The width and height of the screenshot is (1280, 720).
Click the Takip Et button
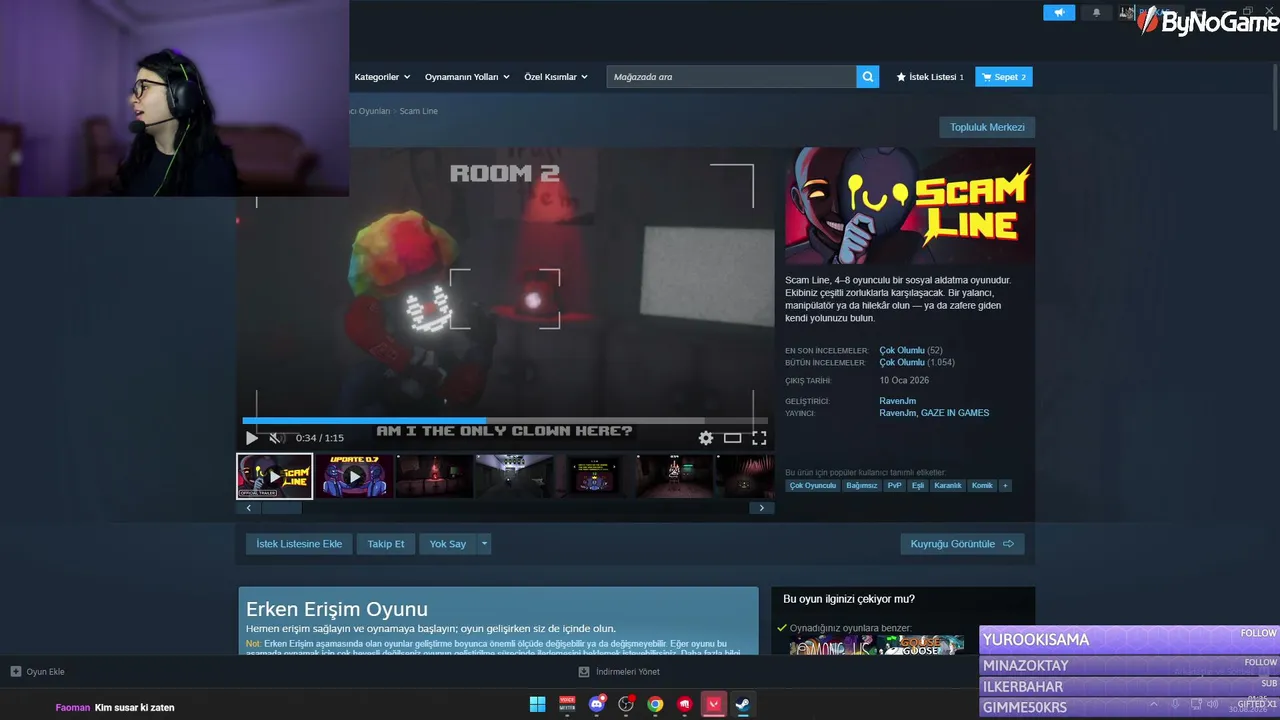386,544
